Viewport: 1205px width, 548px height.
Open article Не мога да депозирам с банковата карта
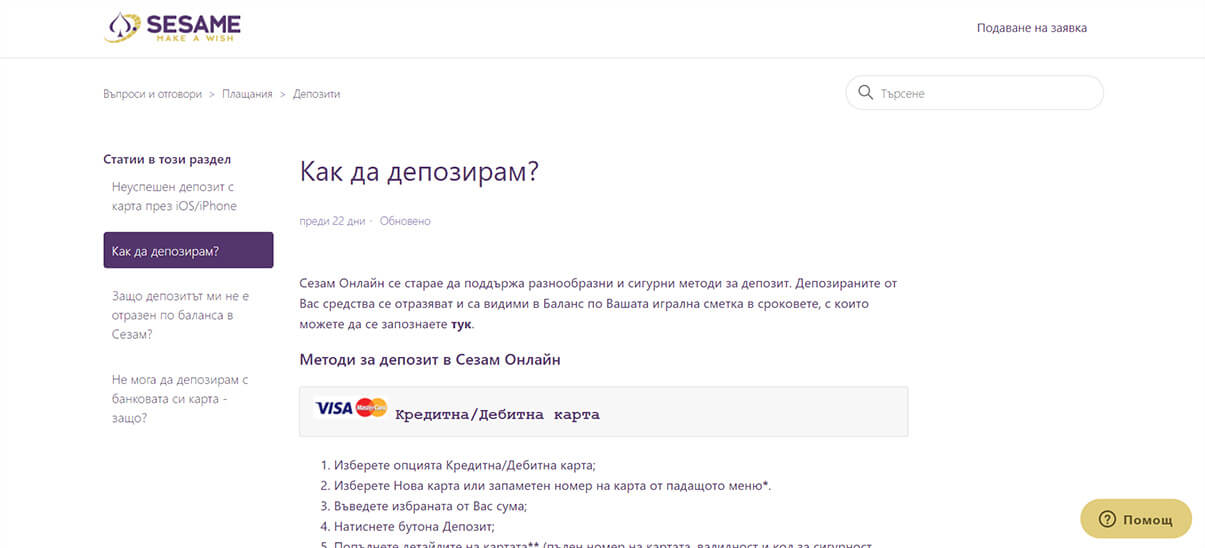(180, 399)
